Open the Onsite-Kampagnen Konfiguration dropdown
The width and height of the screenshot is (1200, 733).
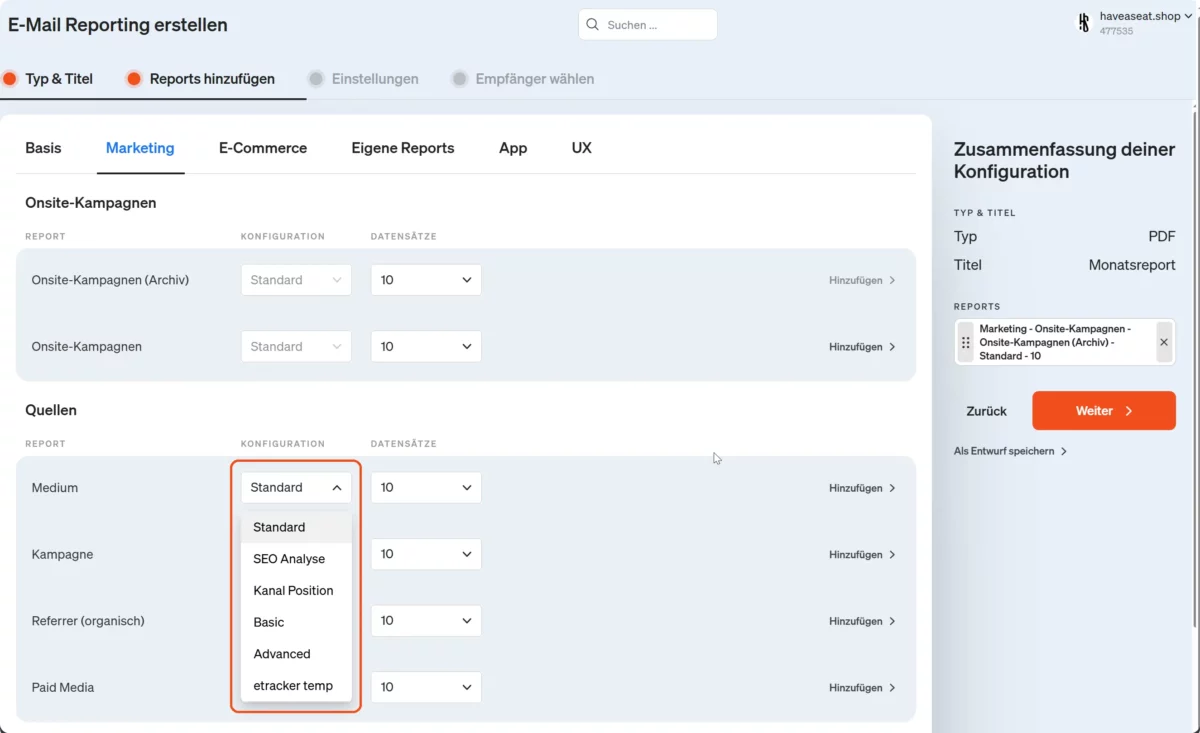click(296, 346)
